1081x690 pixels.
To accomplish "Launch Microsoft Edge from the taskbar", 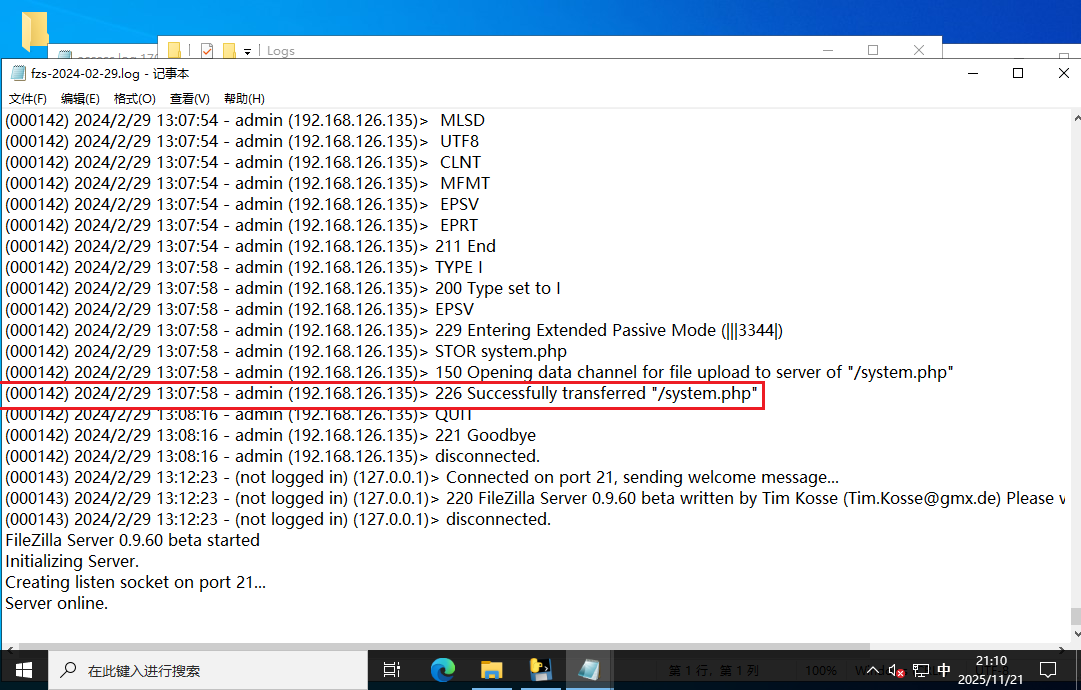I will click(443, 669).
